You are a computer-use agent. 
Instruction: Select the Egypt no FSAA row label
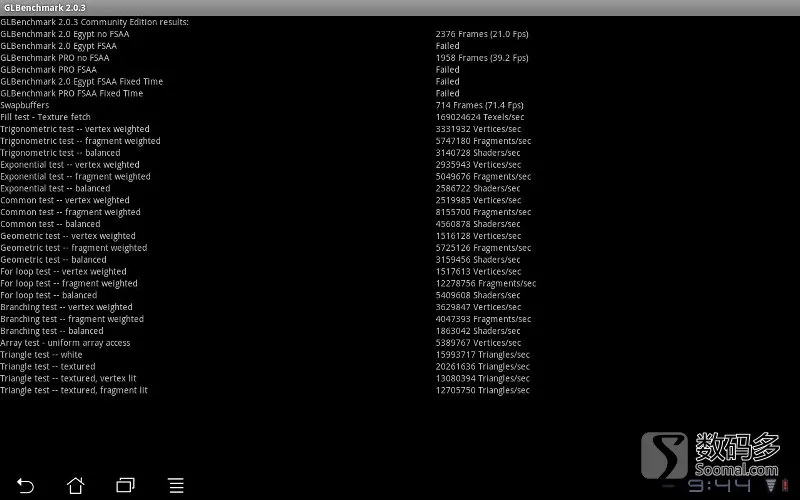(x=65, y=34)
